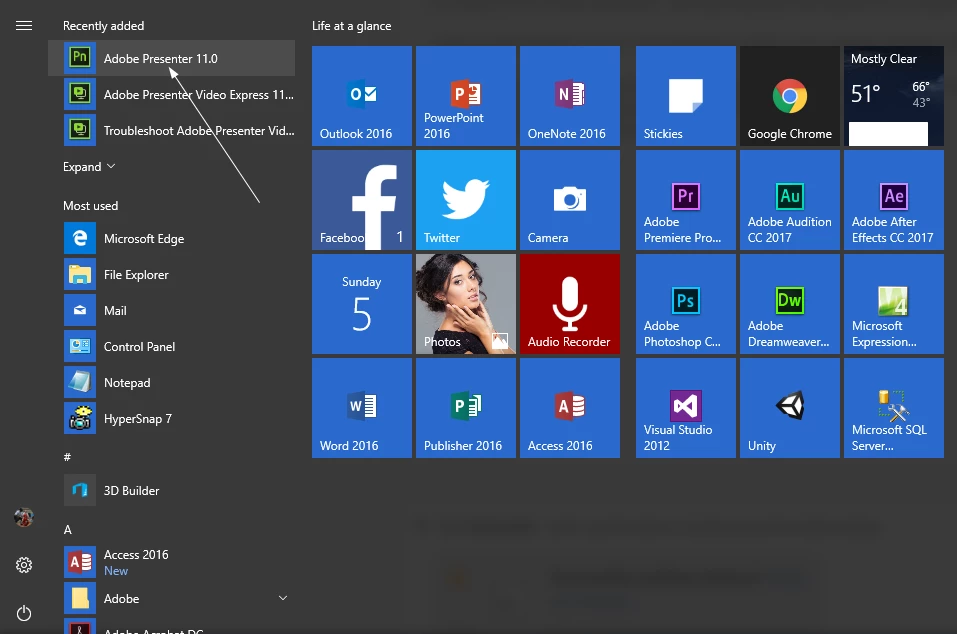957x634 pixels.
Task: Click the user account avatar
Action: pyautogui.click(x=24, y=517)
